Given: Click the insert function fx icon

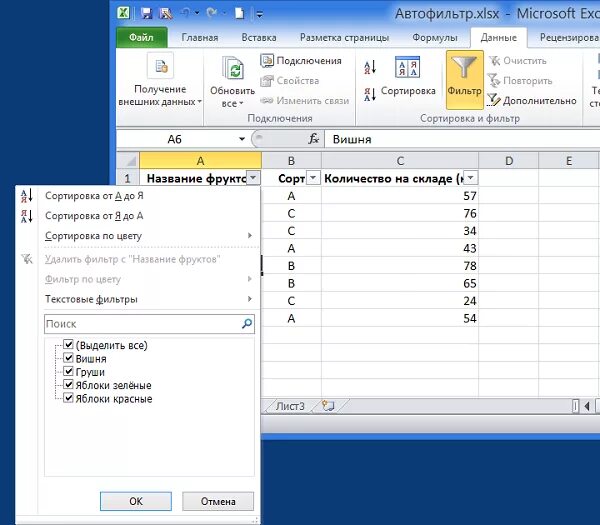Looking at the screenshot, I should pos(314,139).
